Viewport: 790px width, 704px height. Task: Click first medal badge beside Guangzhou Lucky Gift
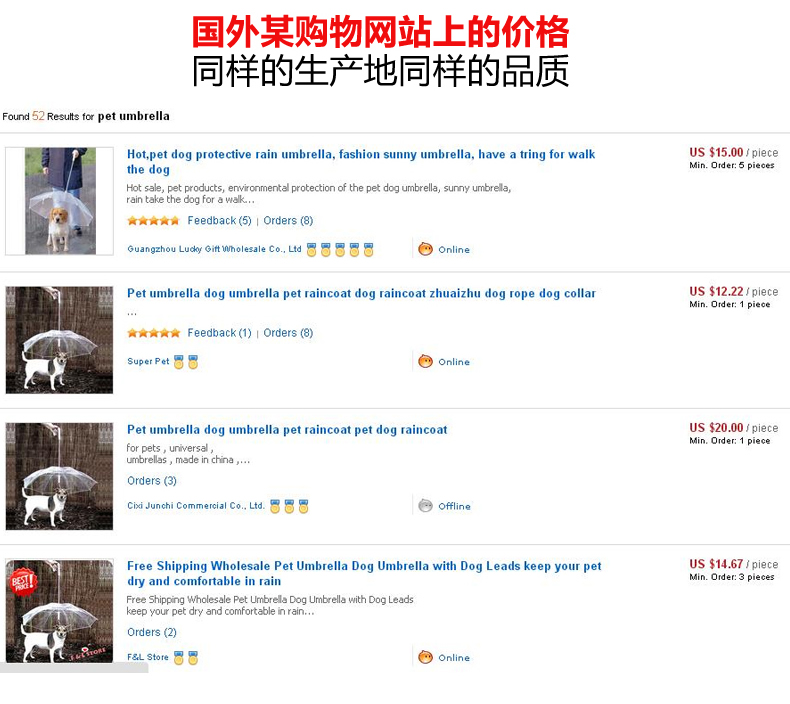[311, 249]
